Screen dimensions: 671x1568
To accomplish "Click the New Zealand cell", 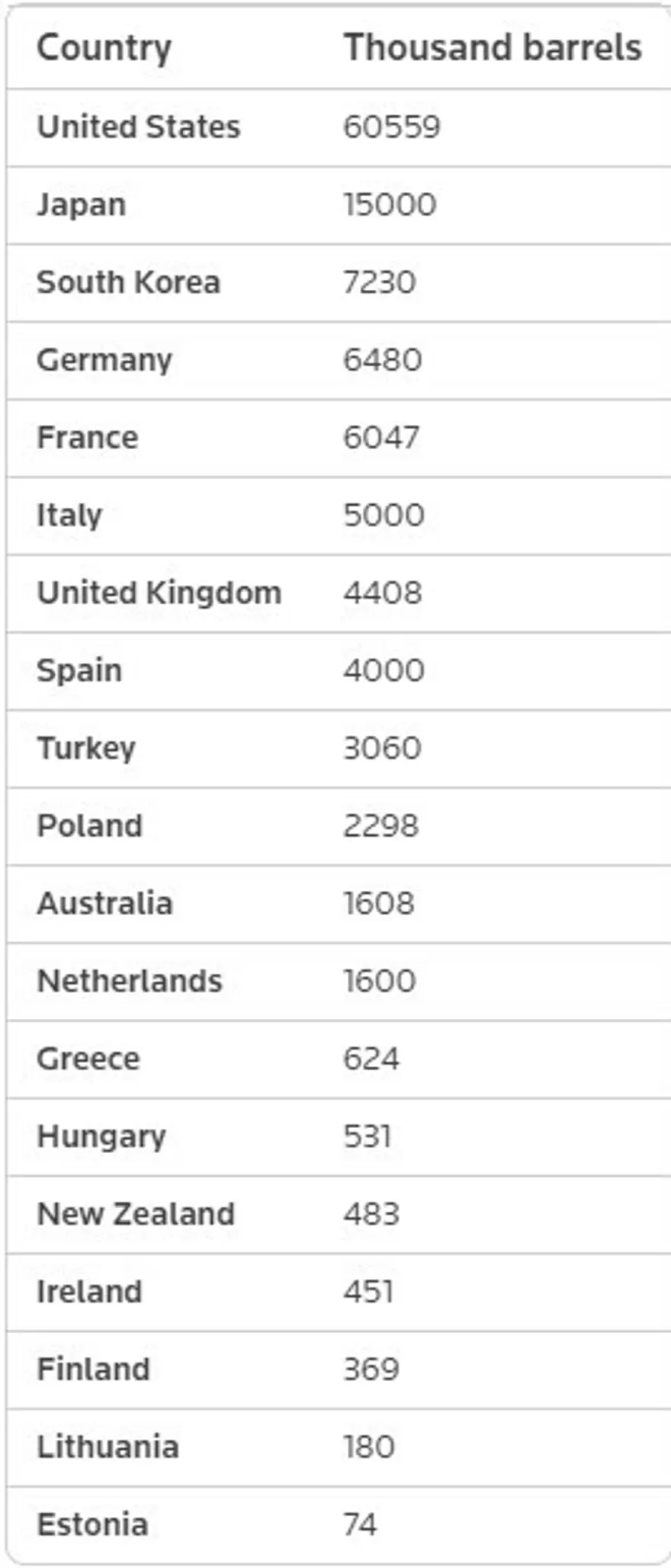I will tap(136, 1214).
